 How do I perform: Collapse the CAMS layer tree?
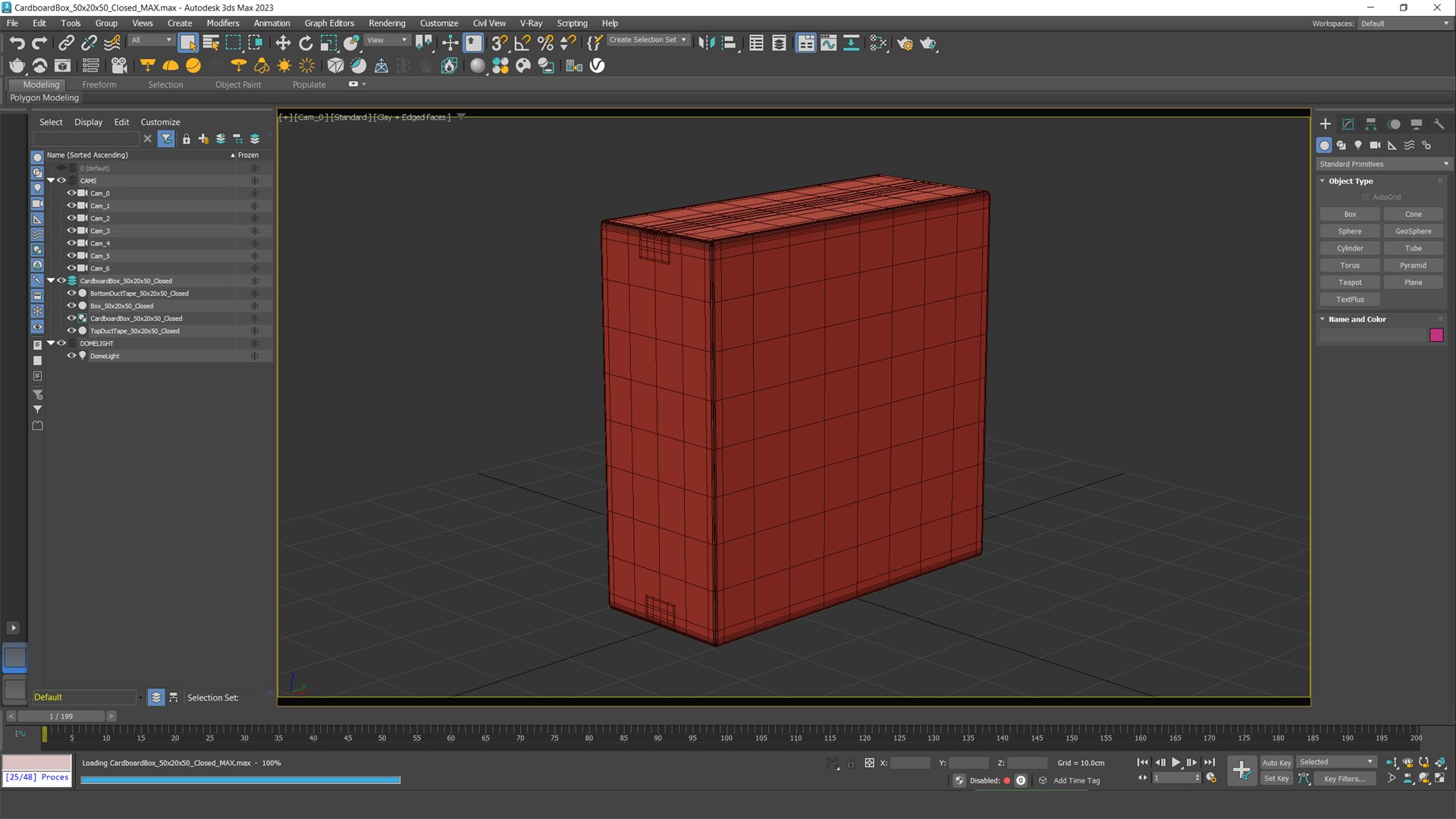click(x=51, y=180)
